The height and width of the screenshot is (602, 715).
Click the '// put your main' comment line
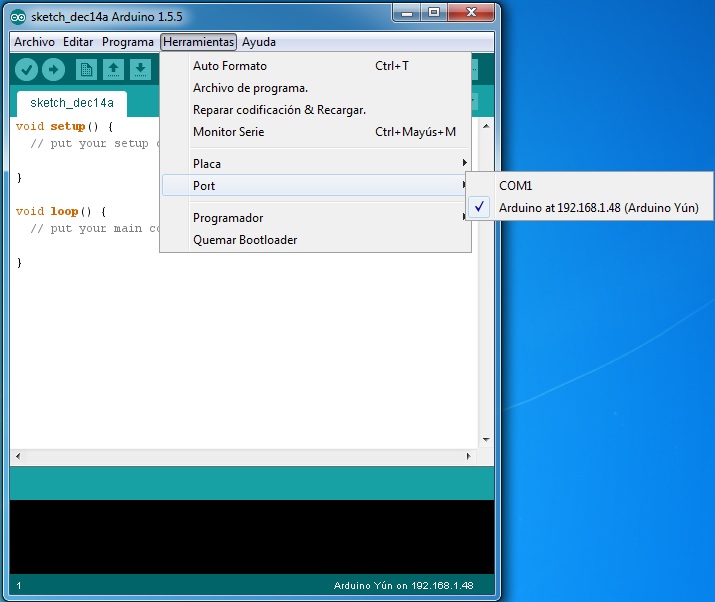click(x=94, y=228)
